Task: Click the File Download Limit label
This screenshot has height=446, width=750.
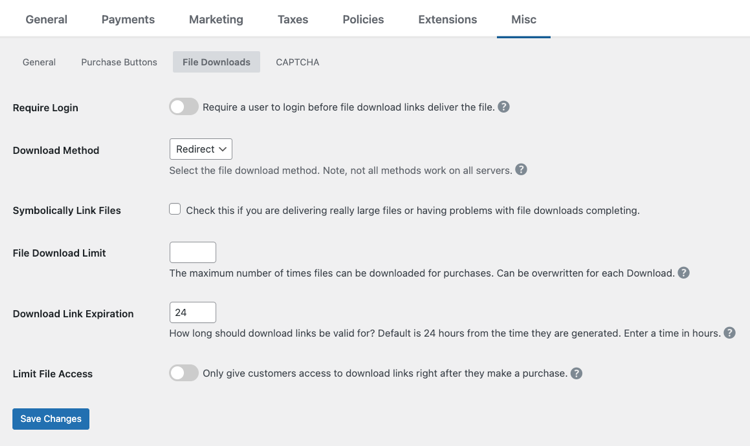Action: [x=59, y=253]
